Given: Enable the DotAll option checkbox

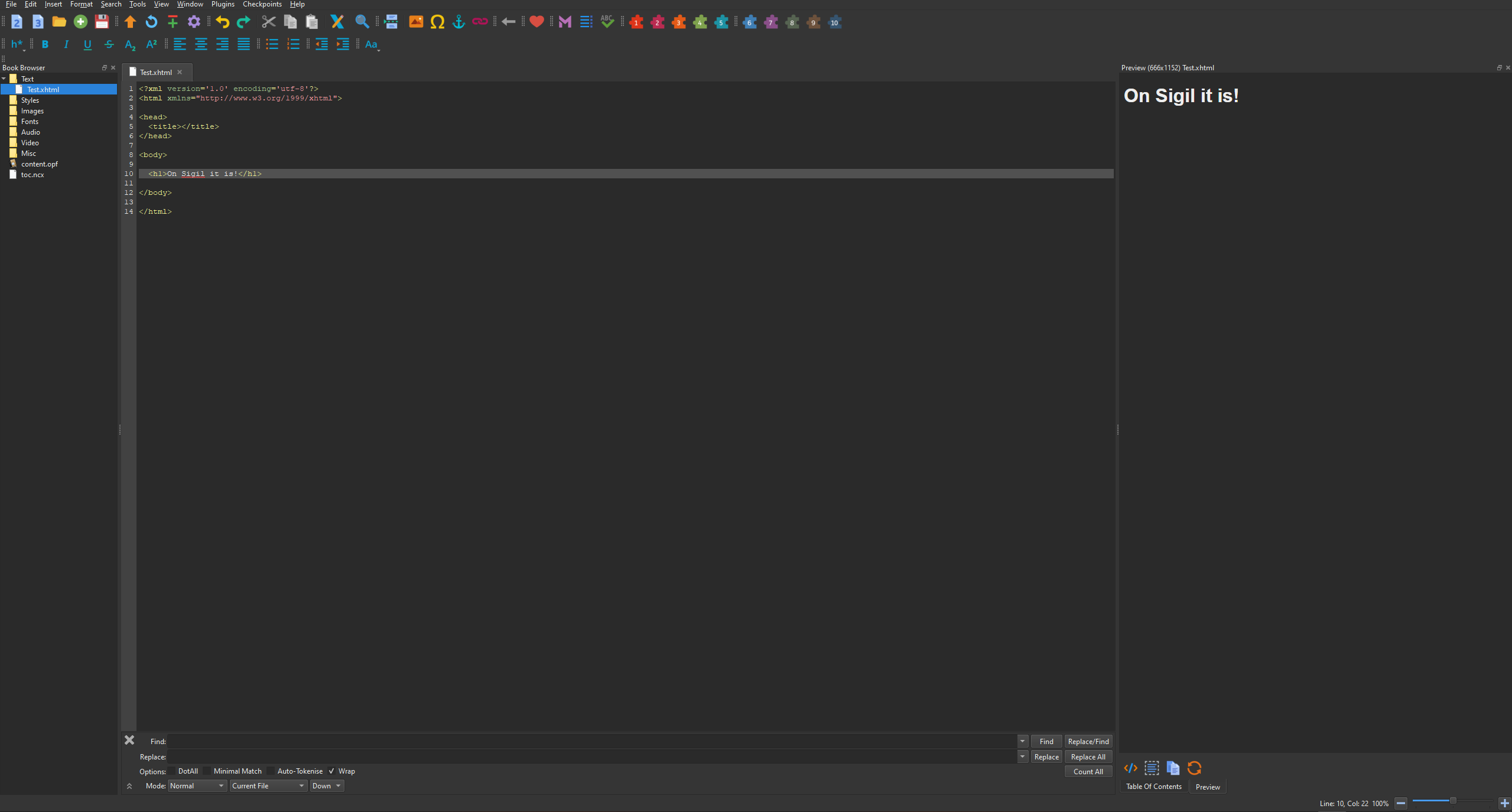Looking at the screenshot, I should coord(172,771).
